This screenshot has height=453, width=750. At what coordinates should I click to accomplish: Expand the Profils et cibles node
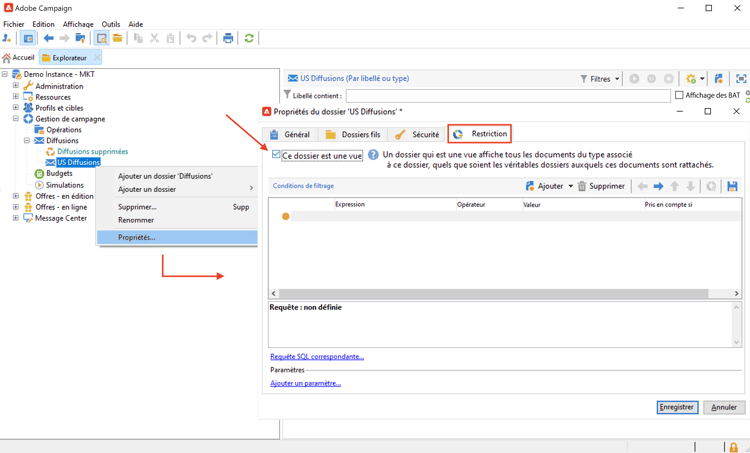[x=16, y=108]
